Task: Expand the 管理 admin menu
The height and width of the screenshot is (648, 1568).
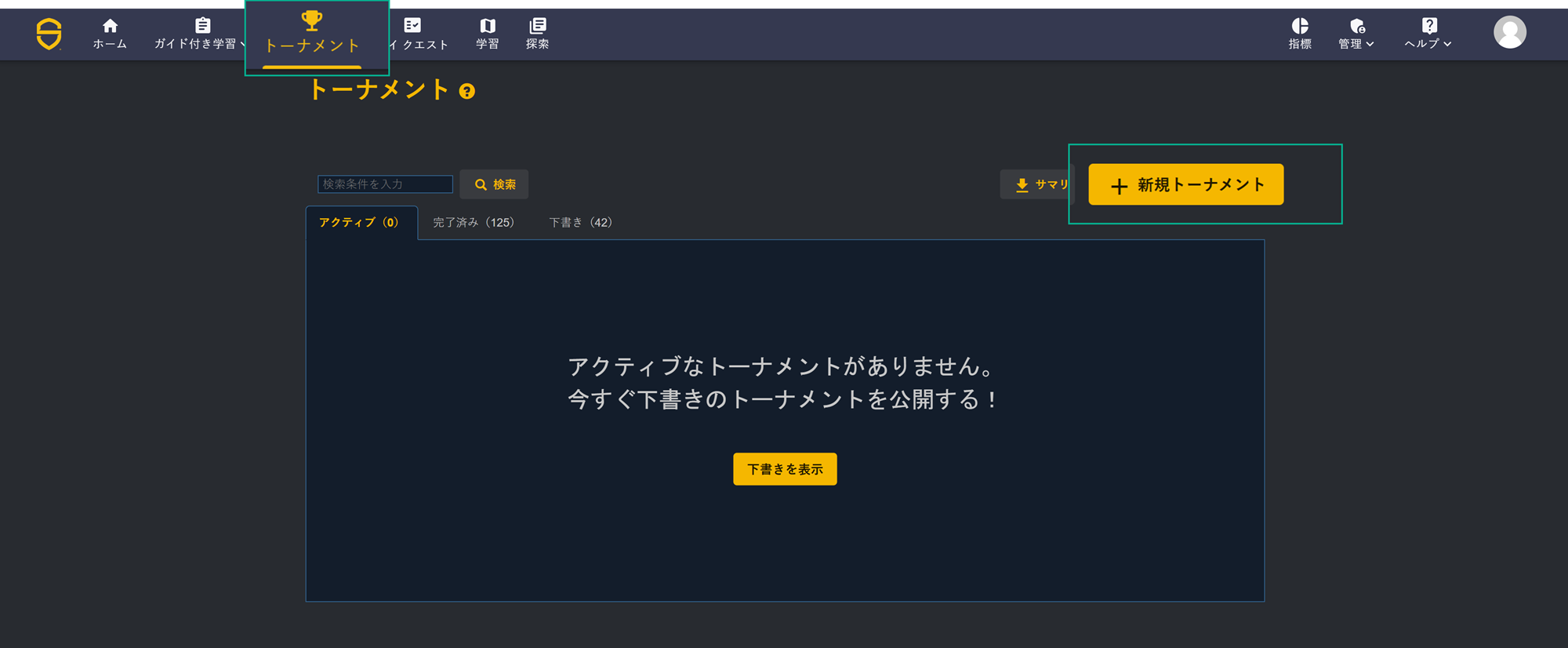Action: pos(1356,34)
